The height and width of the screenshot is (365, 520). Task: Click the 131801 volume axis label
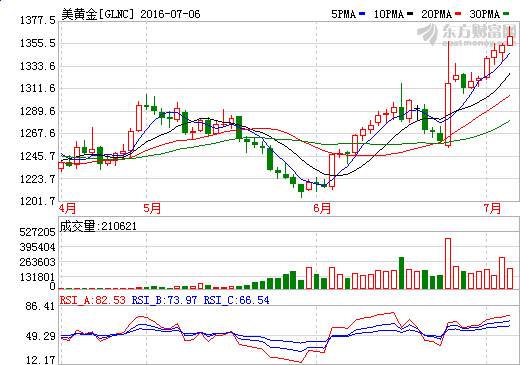point(37,277)
